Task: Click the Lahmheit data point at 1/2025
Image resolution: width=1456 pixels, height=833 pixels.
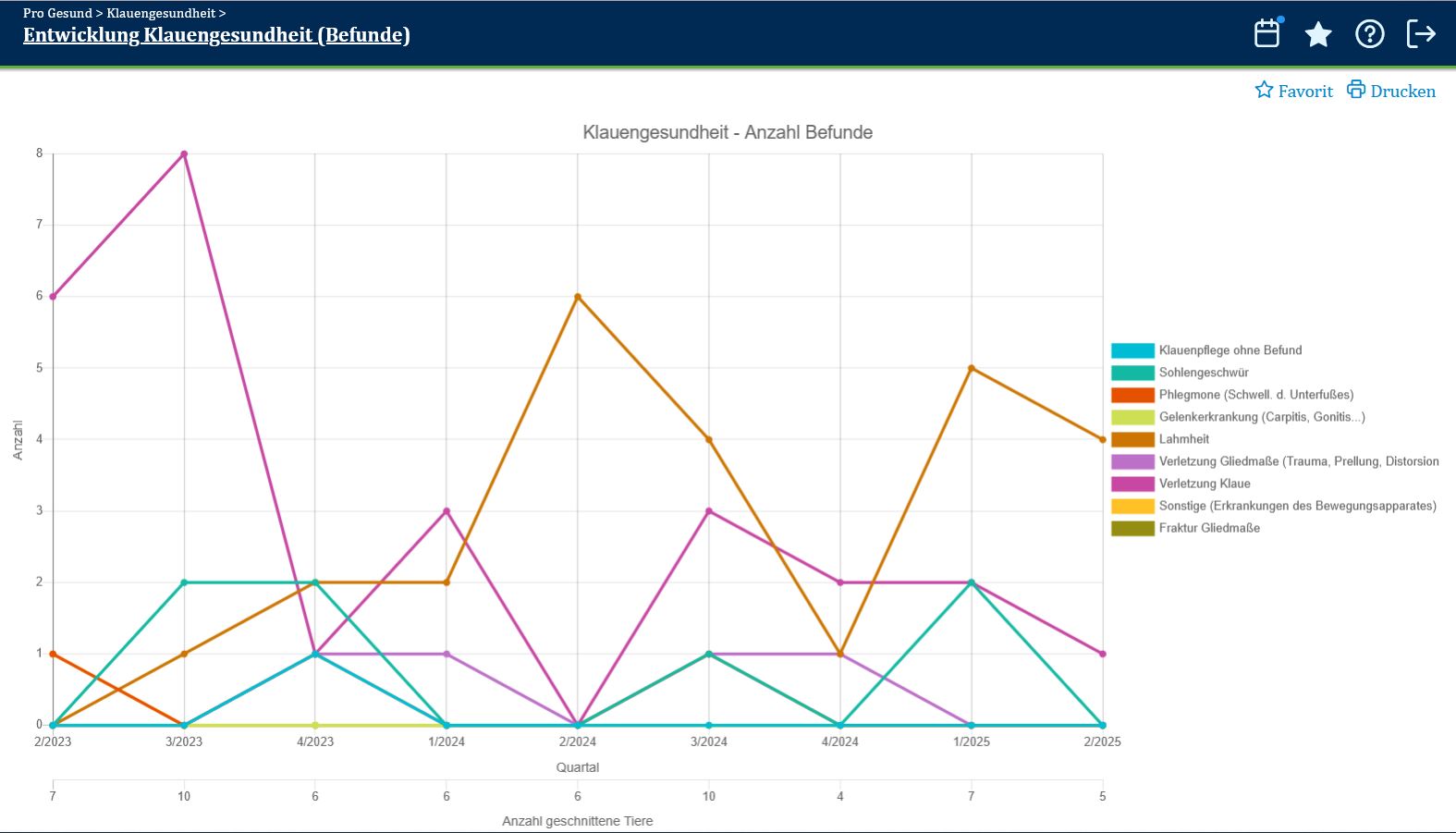Action: (972, 368)
